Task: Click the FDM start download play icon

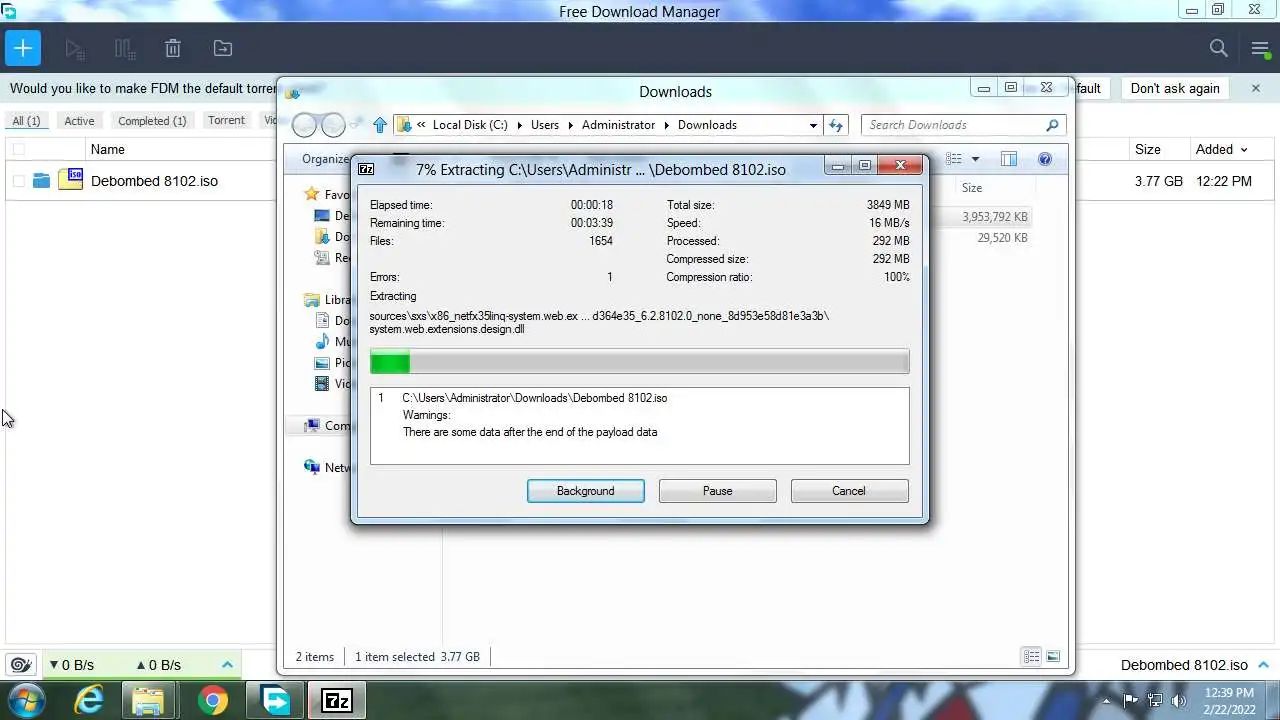Action: point(74,48)
